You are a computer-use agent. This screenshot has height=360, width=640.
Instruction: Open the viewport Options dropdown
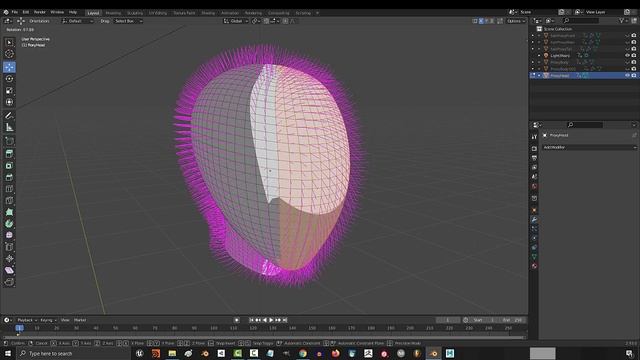[x=516, y=21]
